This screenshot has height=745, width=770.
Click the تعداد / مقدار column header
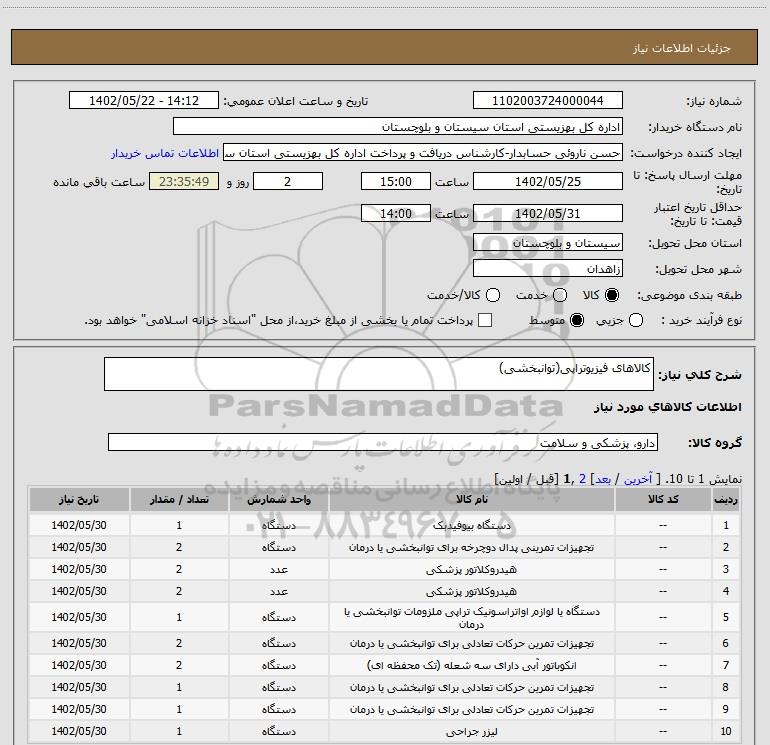[179, 499]
